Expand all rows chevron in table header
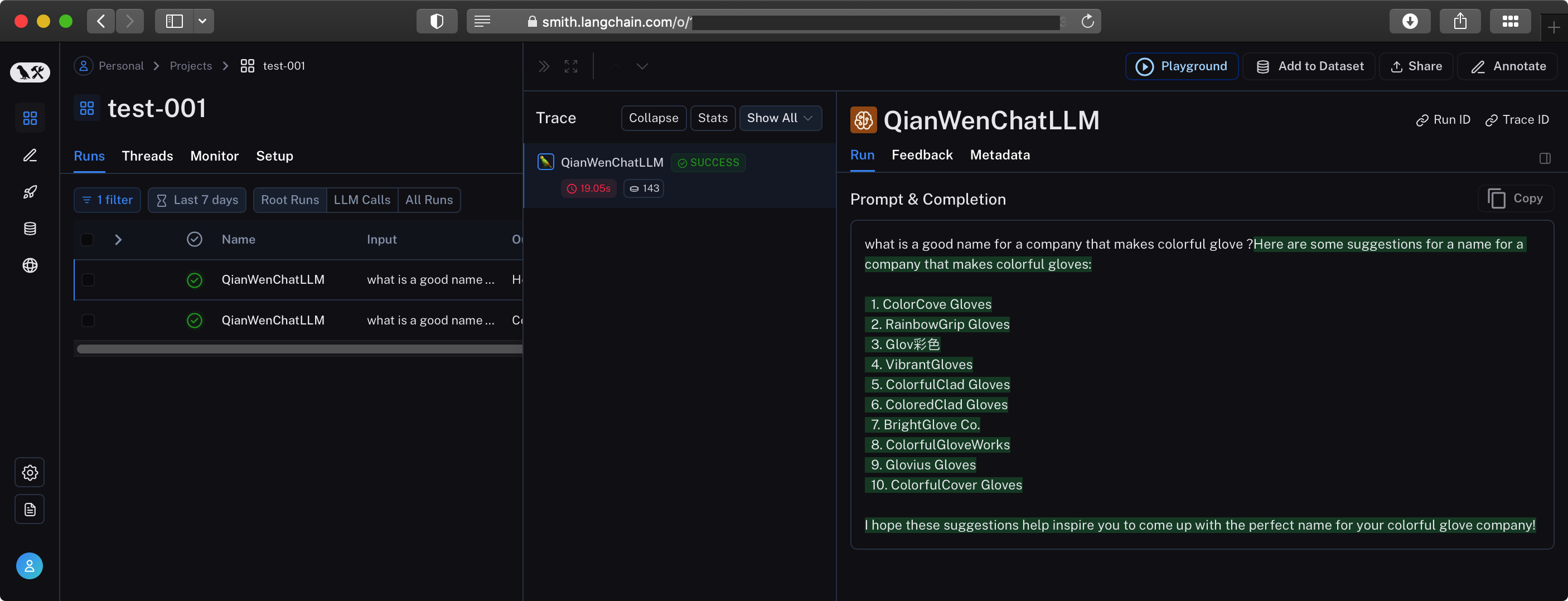This screenshot has width=1568, height=601. [x=118, y=240]
